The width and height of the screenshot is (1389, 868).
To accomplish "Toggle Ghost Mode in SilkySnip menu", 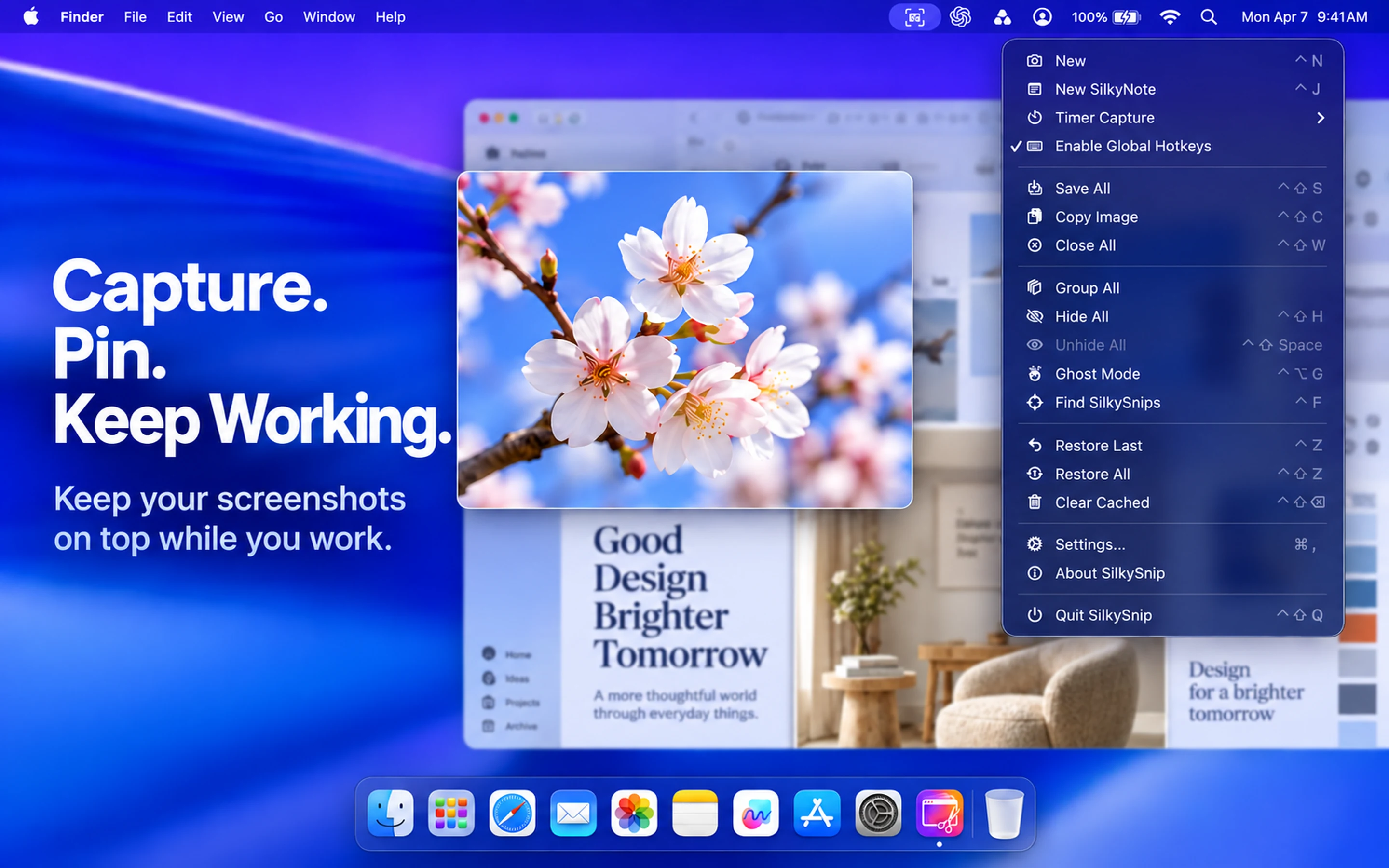I will (x=1172, y=374).
